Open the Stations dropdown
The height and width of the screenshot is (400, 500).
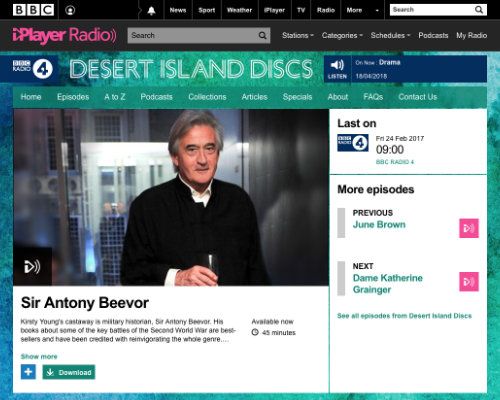tap(298, 35)
